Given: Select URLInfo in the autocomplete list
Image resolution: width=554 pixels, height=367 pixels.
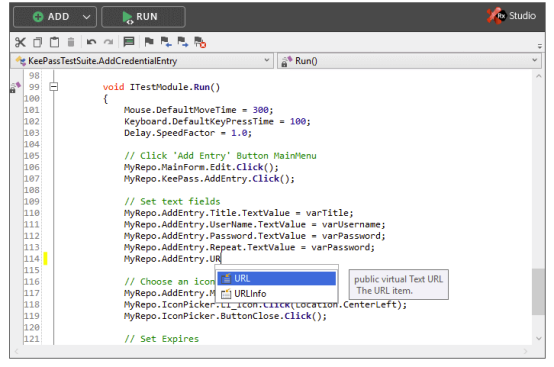Looking at the screenshot, I should click(276, 294).
